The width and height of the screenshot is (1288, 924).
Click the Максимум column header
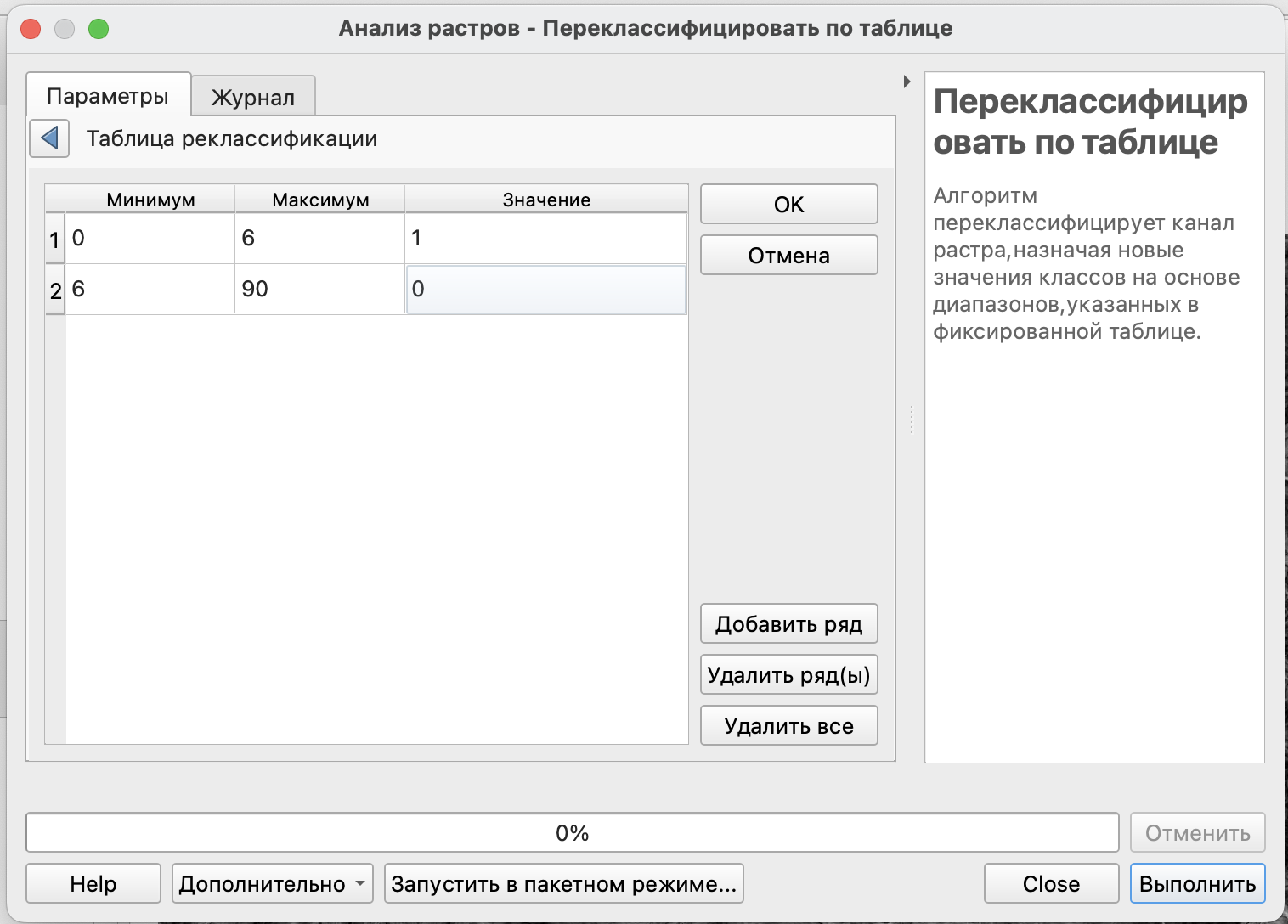tap(320, 200)
